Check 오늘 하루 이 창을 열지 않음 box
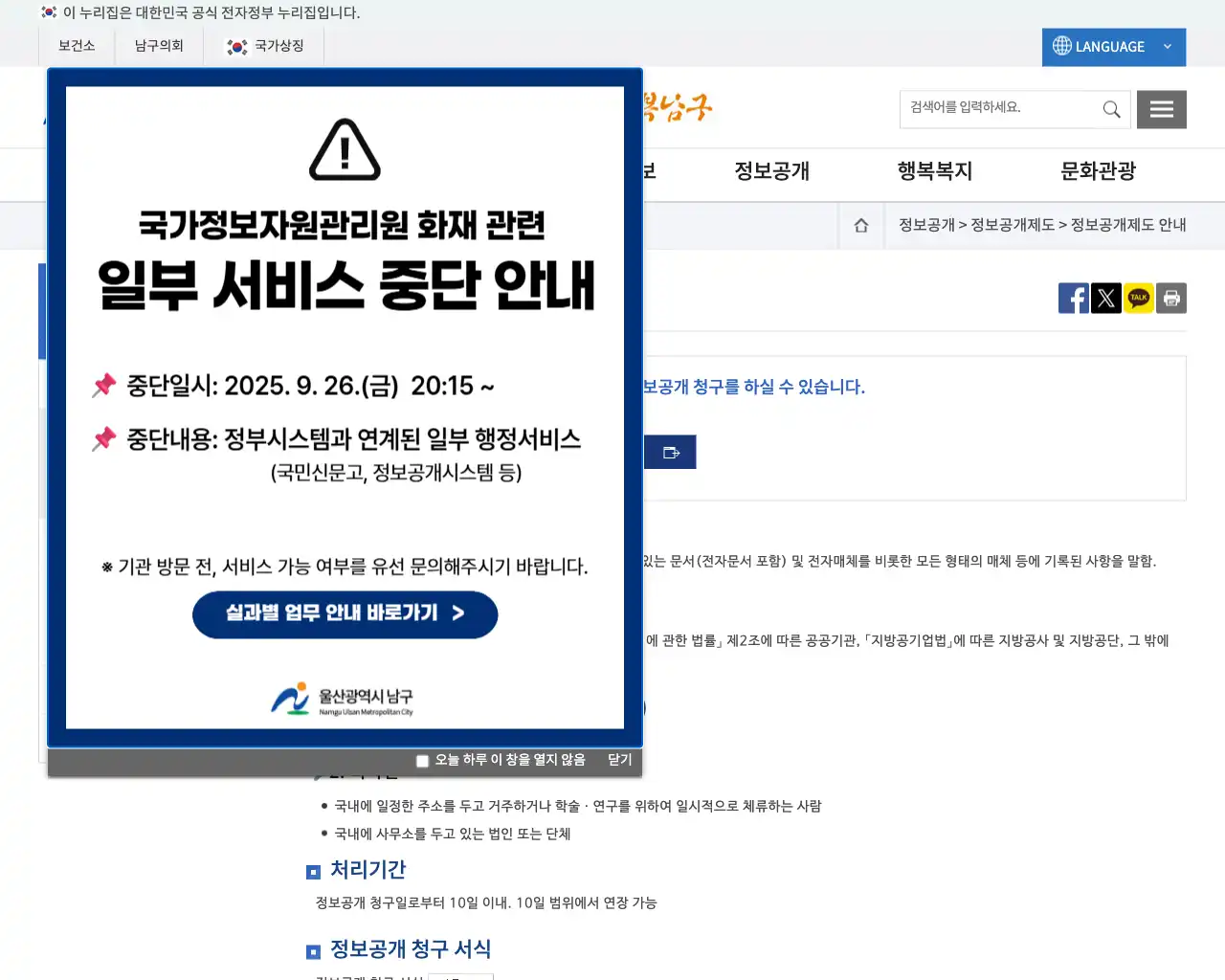The image size is (1225, 980). 422,761
